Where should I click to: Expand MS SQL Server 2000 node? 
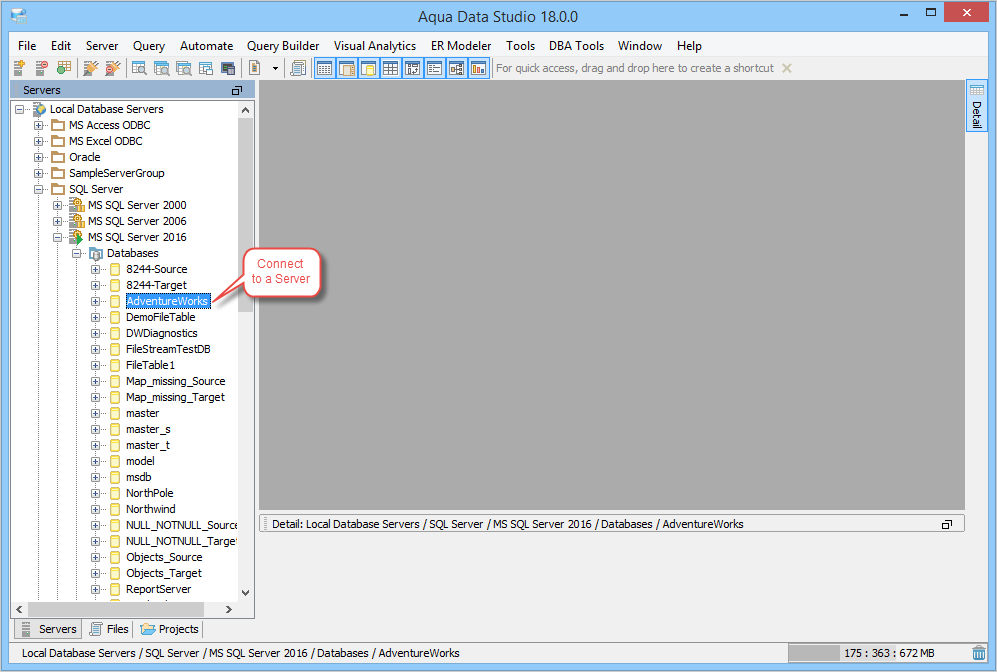coord(58,205)
